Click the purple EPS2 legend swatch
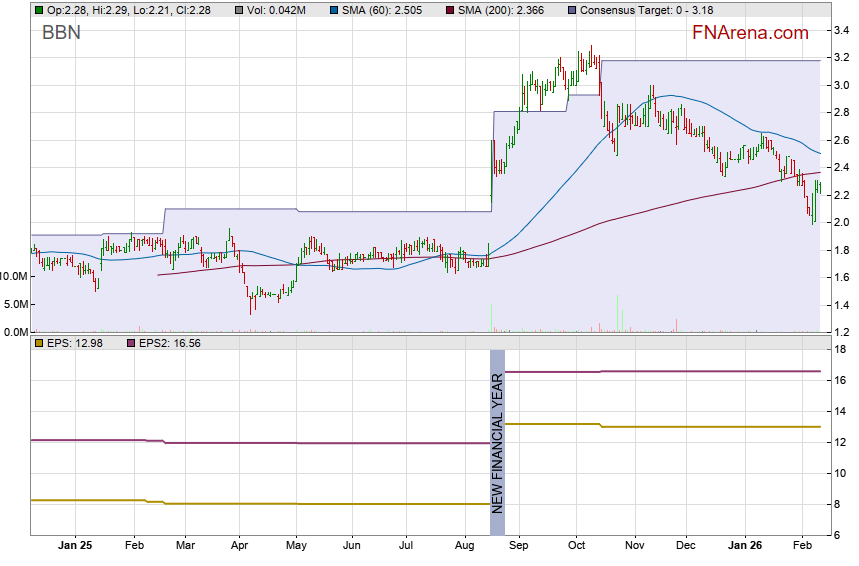 [128, 343]
